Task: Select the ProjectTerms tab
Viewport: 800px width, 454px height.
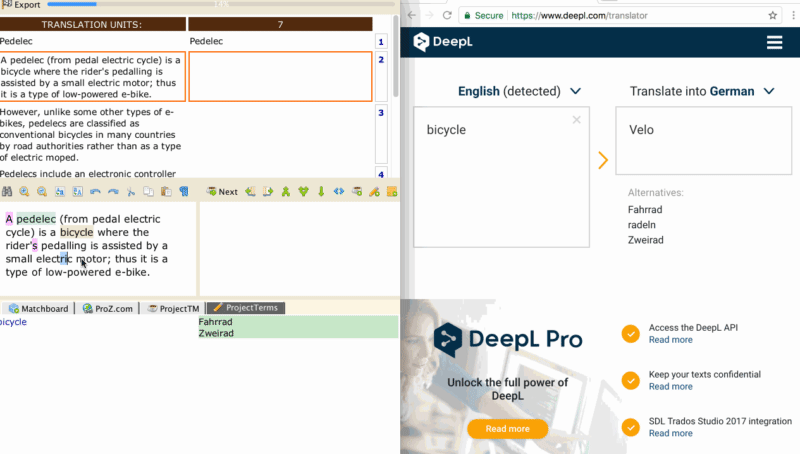Action: (x=246, y=308)
